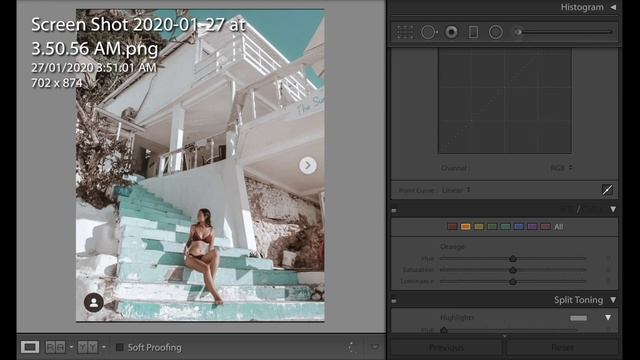The image size is (640, 360).
Task: Select the Crop Overlay grid tool
Action: pyautogui.click(x=404, y=32)
